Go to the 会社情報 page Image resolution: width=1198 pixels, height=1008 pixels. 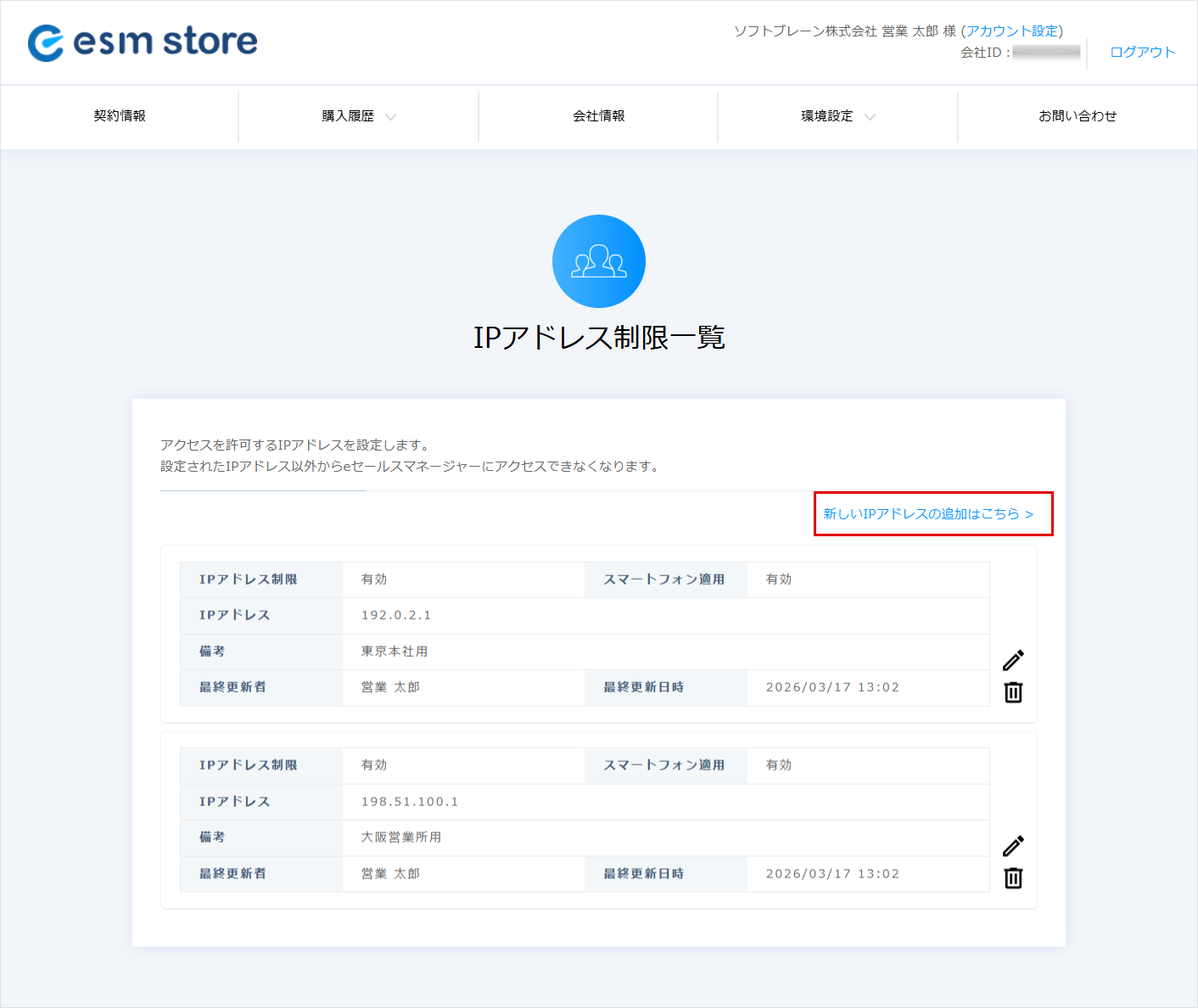[598, 116]
